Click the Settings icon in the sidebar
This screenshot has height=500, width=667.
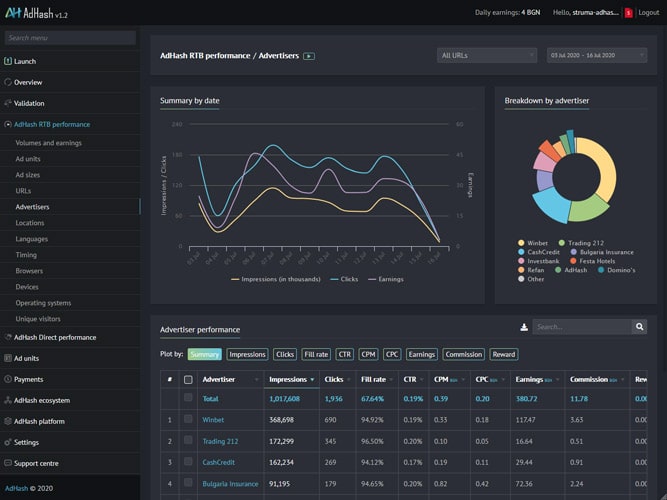8,442
